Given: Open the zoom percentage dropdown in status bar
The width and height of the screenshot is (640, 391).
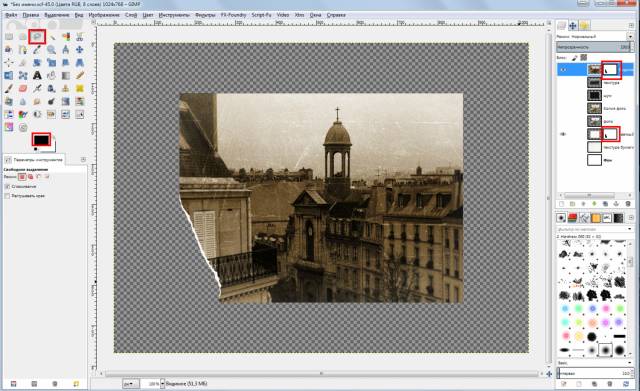Looking at the screenshot, I should [162, 384].
